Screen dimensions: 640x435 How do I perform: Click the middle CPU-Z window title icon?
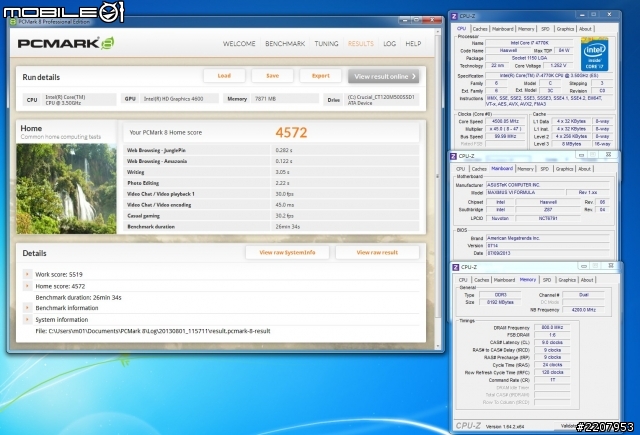pyautogui.click(x=453, y=156)
